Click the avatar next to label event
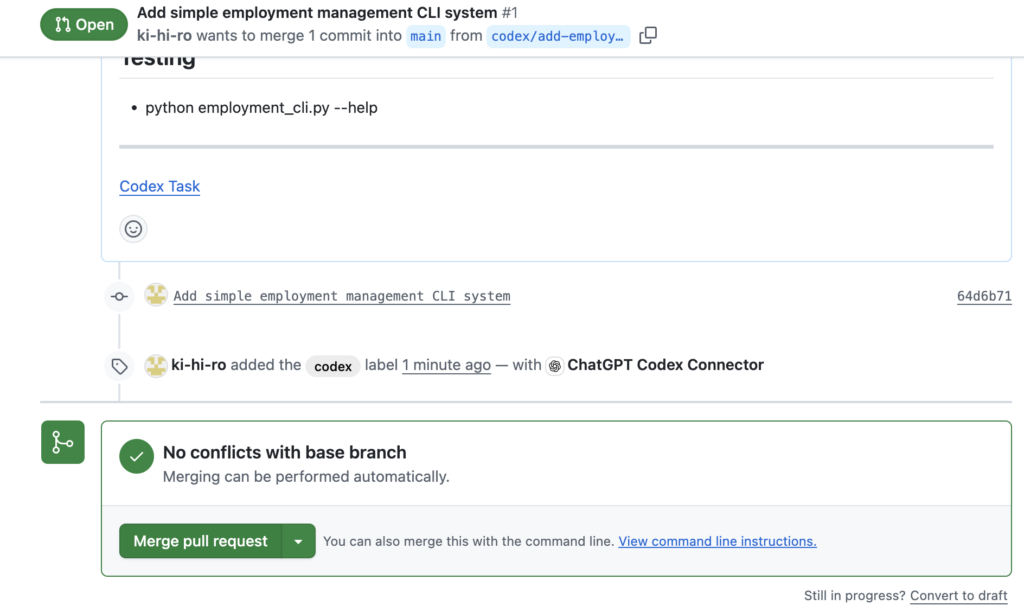Viewport: 1024px width, 612px height. (156, 365)
